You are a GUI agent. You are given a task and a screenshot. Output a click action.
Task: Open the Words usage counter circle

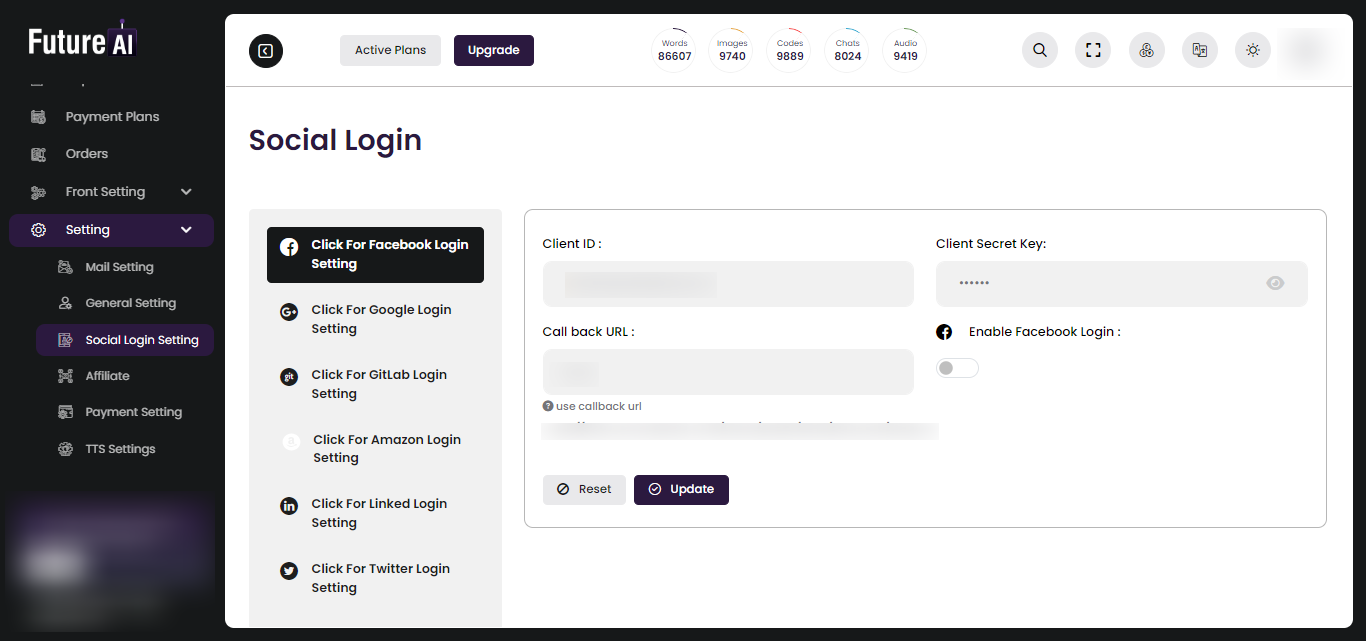674,49
